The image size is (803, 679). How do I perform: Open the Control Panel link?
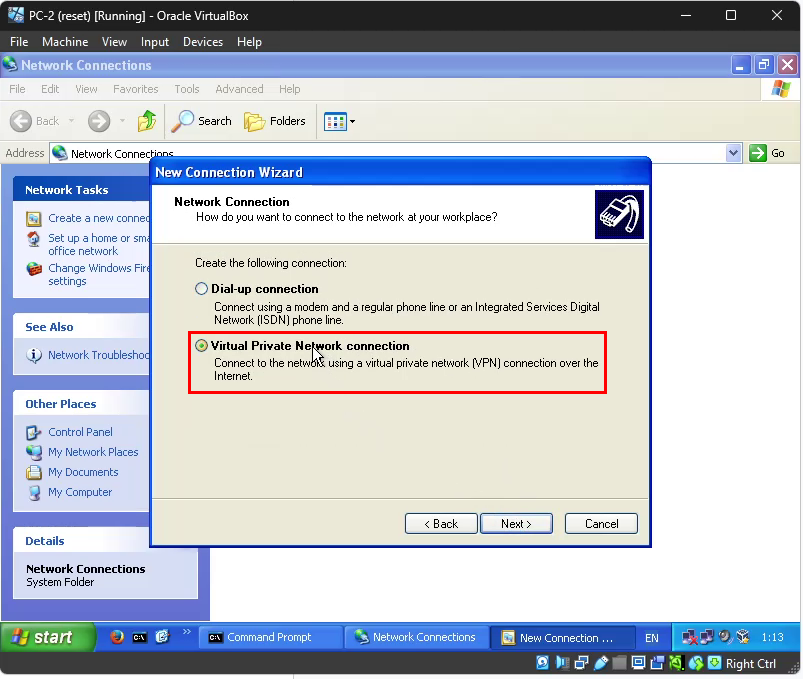[80, 432]
